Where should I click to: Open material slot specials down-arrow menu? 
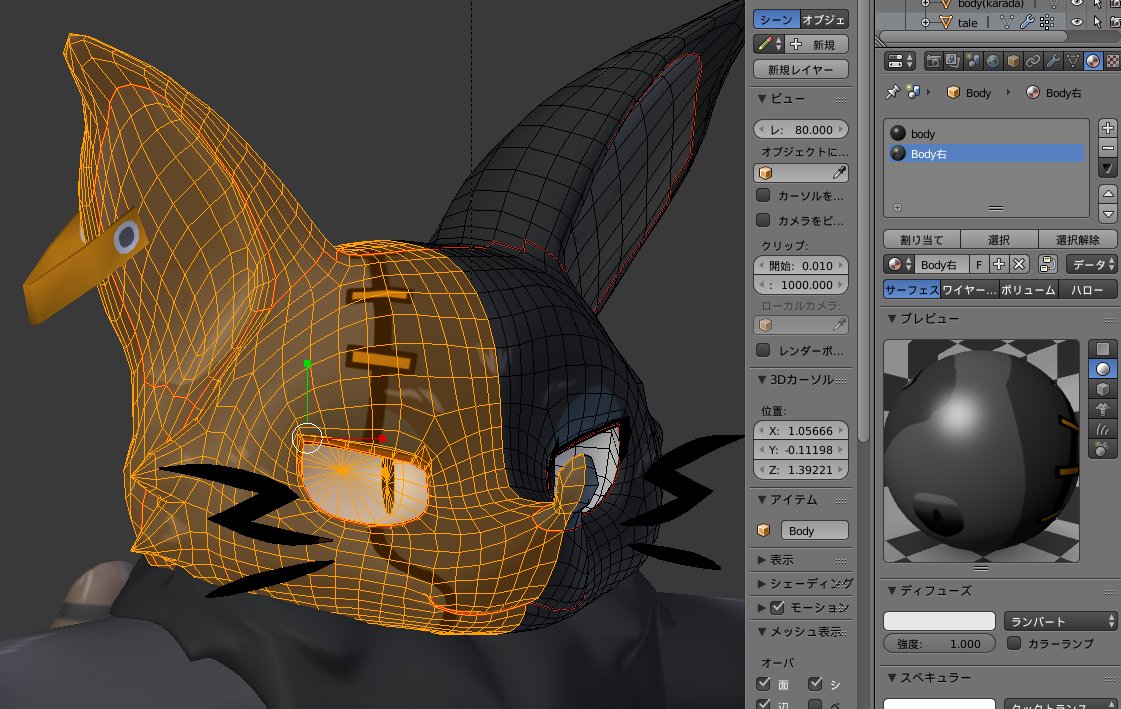[1107, 169]
